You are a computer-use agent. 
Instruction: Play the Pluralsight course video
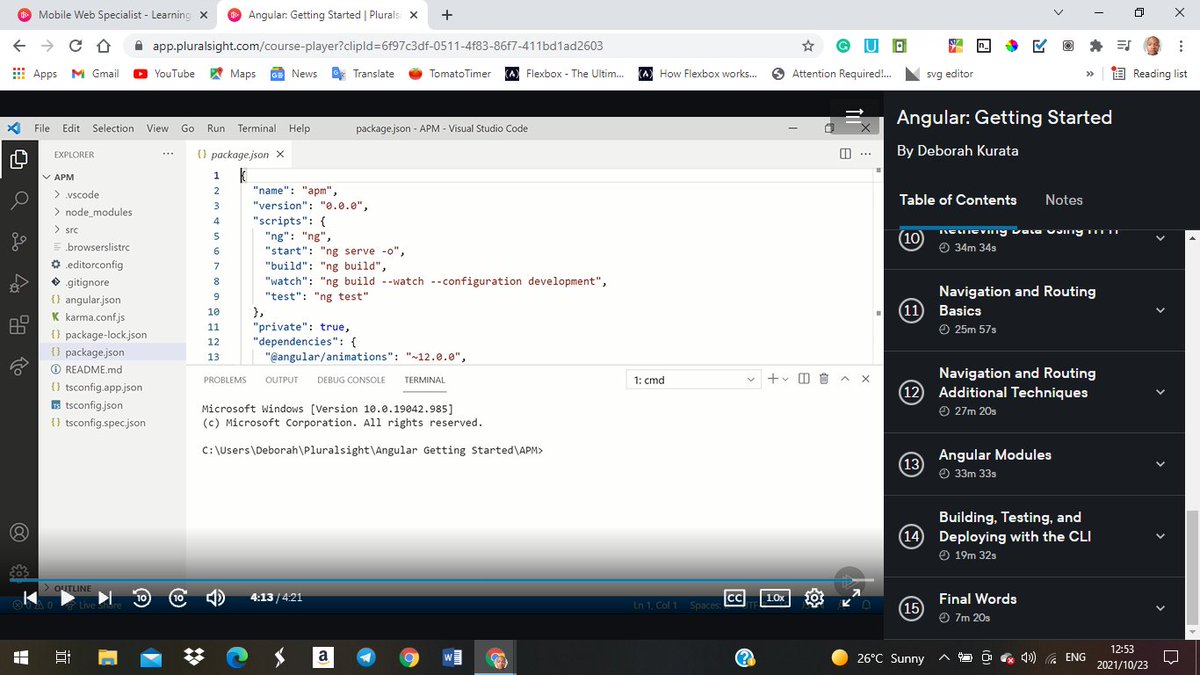pos(66,598)
